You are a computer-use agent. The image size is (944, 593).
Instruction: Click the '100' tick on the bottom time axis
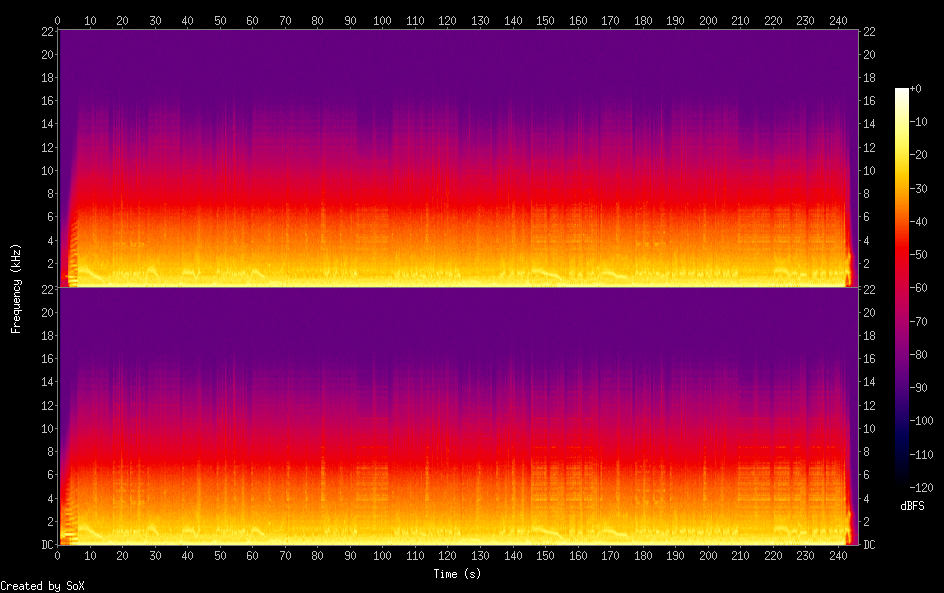tap(382, 556)
